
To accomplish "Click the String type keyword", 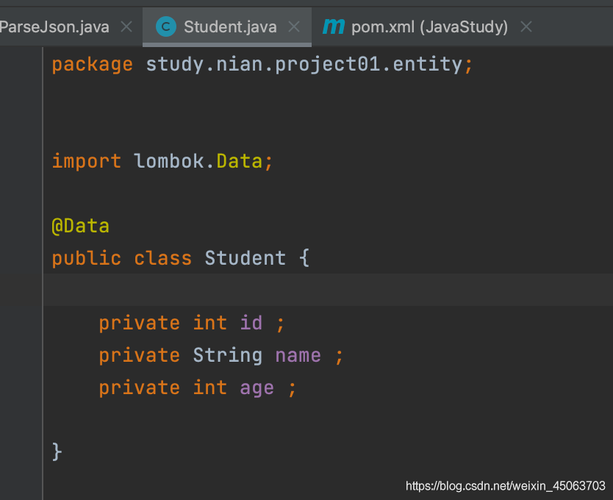I will point(228,356).
